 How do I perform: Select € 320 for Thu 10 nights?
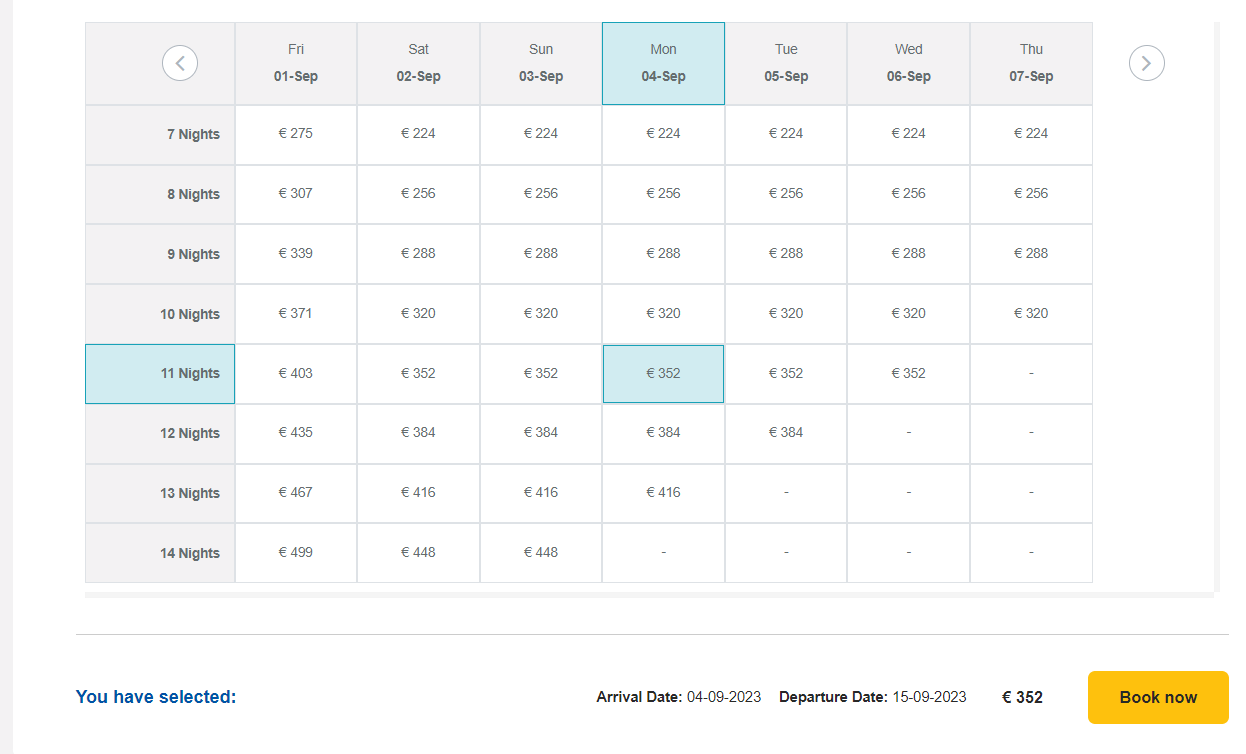(x=1031, y=313)
